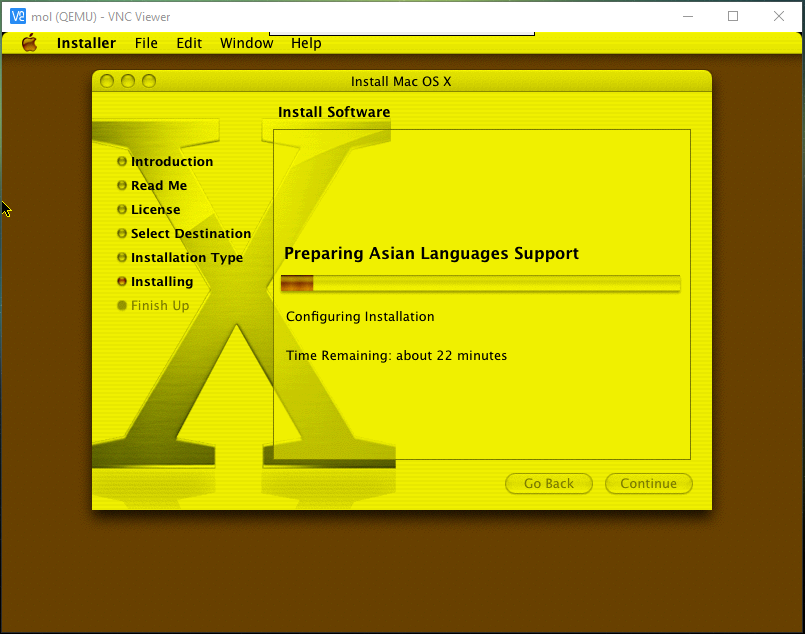Click the installer window minimize light
This screenshot has width=805, height=634.
pos(128,81)
